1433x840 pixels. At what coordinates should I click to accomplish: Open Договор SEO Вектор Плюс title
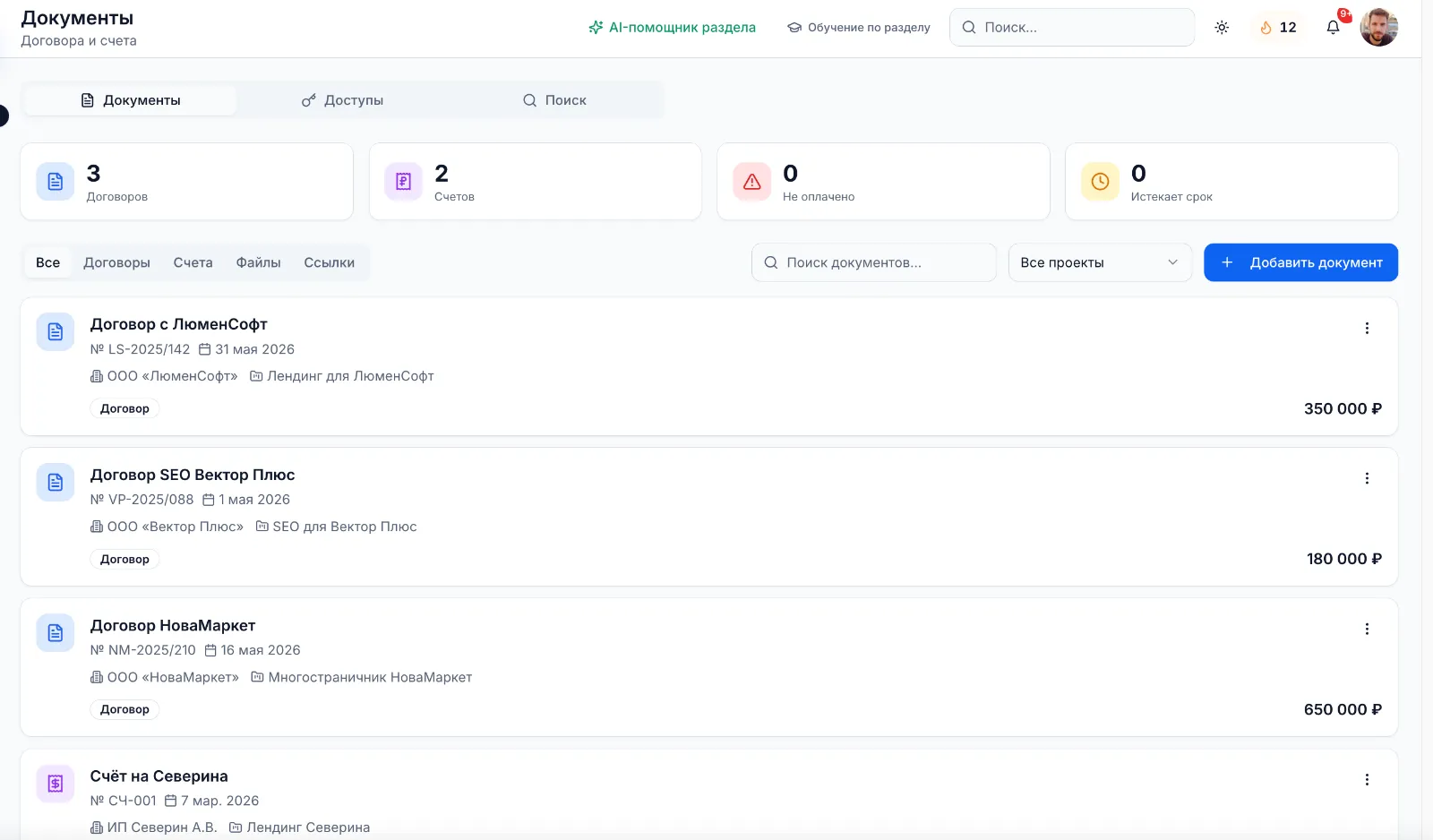click(193, 475)
